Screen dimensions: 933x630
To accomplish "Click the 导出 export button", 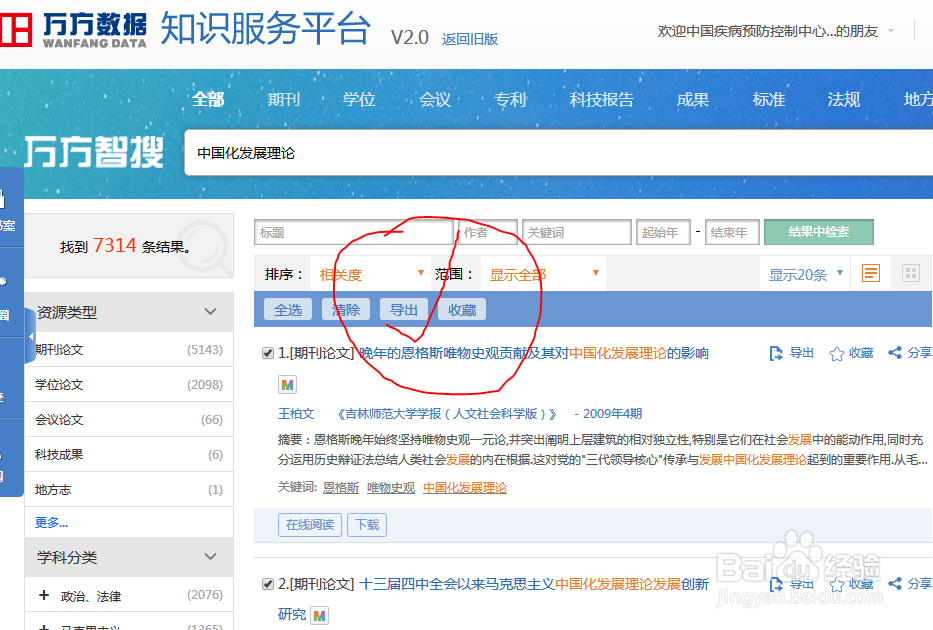I will (x=403, y=309).
